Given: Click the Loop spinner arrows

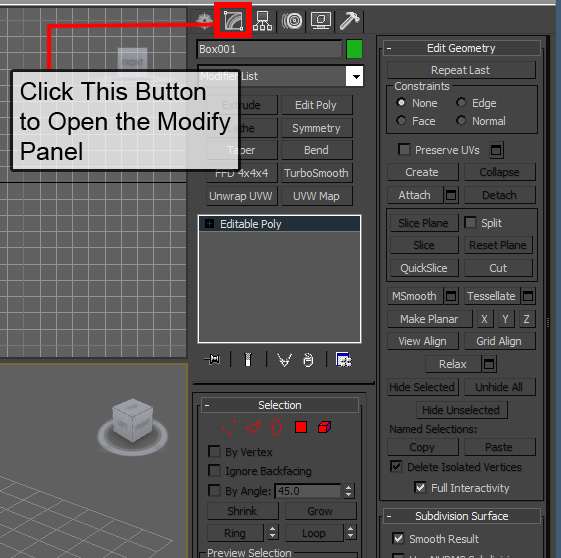Looking at the screenshot, I should point(351,532).
